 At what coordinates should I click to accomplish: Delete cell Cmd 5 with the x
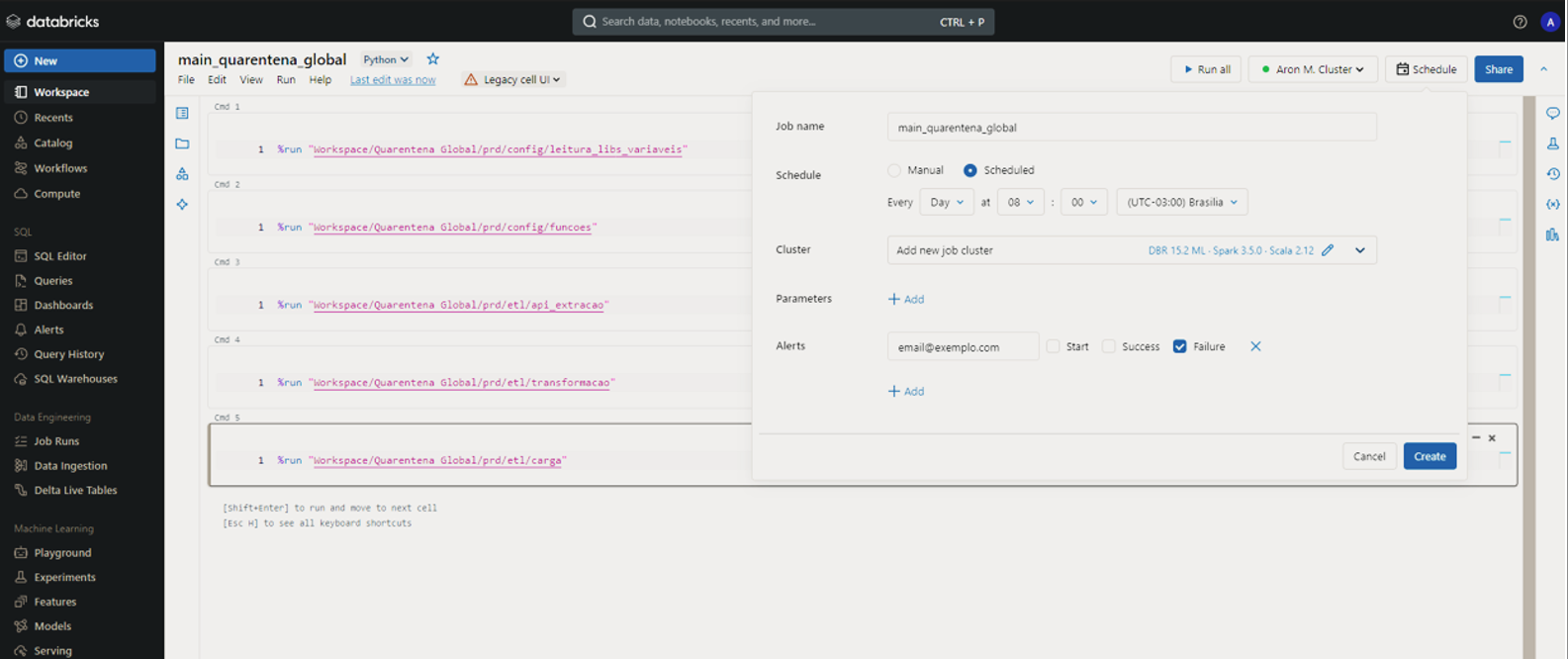pos(1492,437)
